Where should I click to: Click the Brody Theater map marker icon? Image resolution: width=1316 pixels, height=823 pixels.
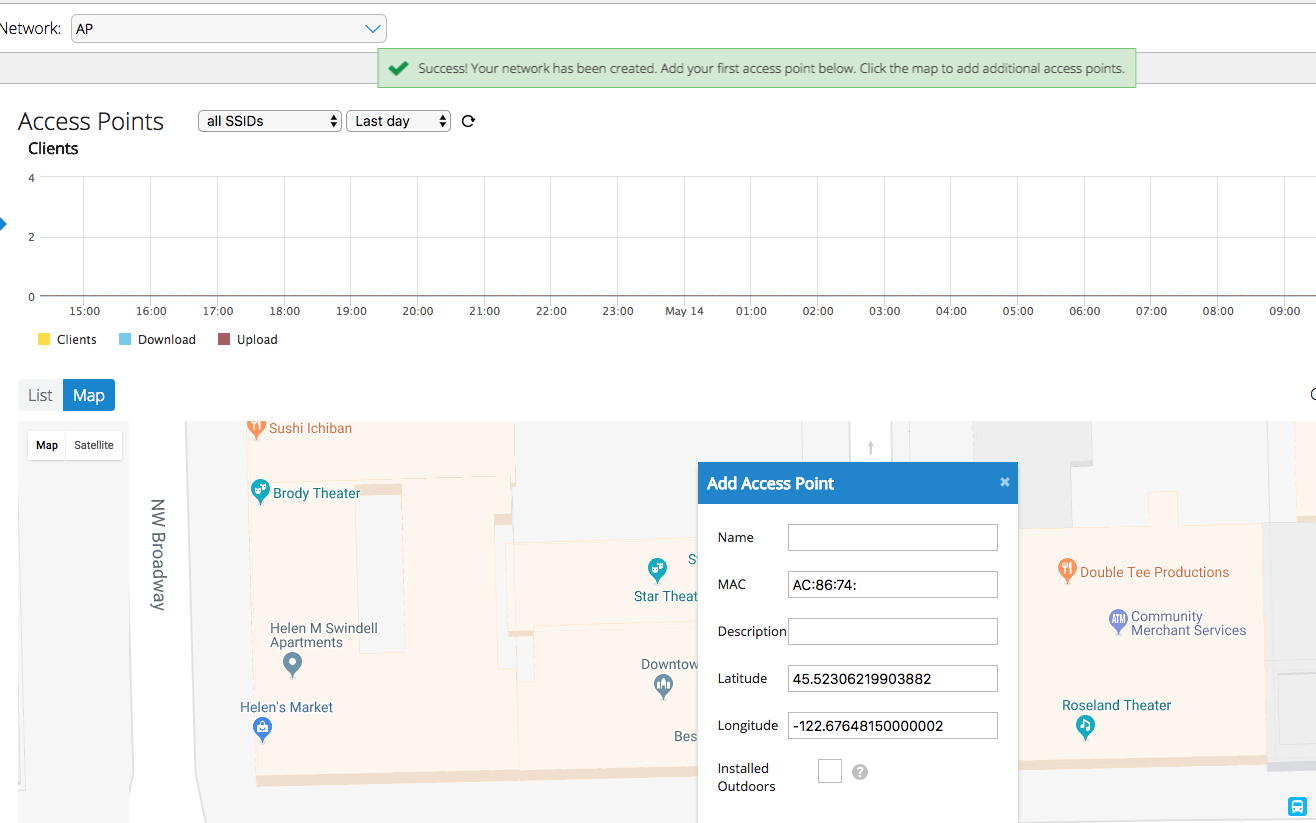click(x=260, y=491)
